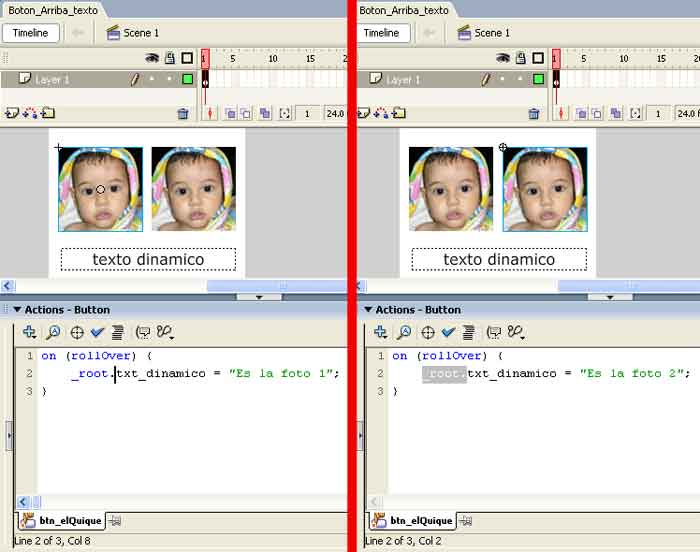Insert a new layer in left timeline

click(x=12, y=113)
